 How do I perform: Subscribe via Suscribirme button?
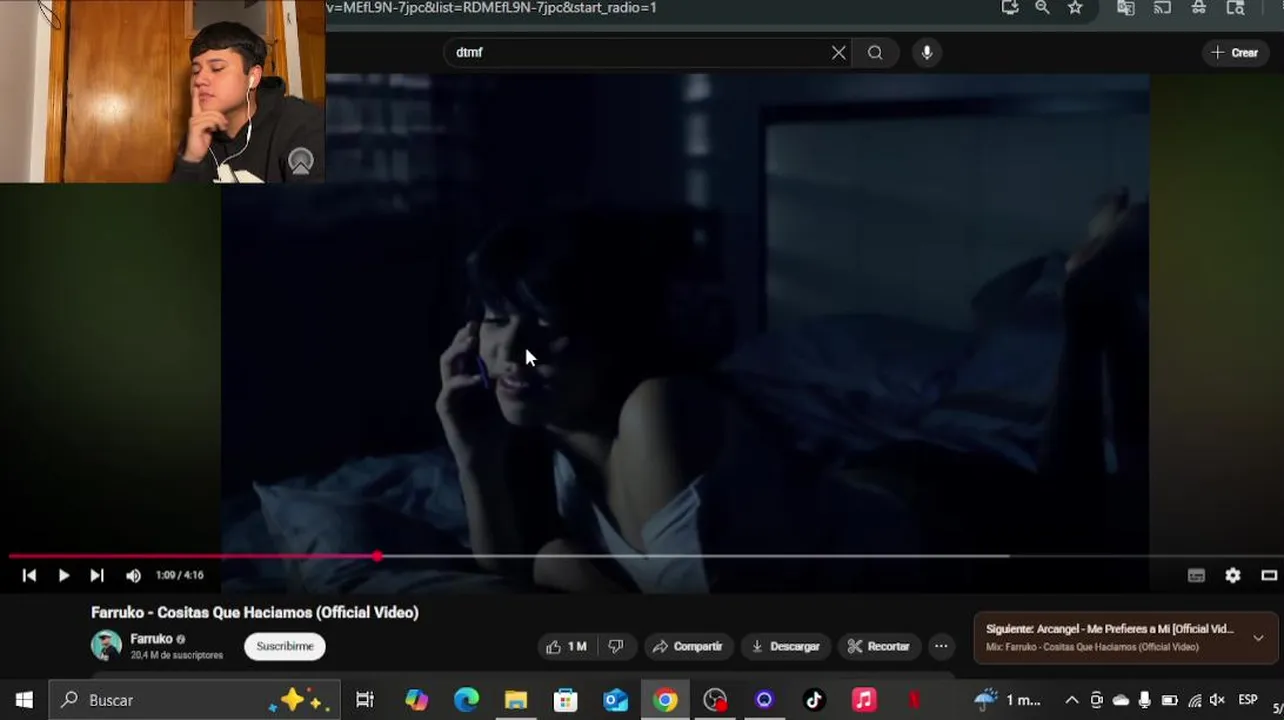[285, 647]
